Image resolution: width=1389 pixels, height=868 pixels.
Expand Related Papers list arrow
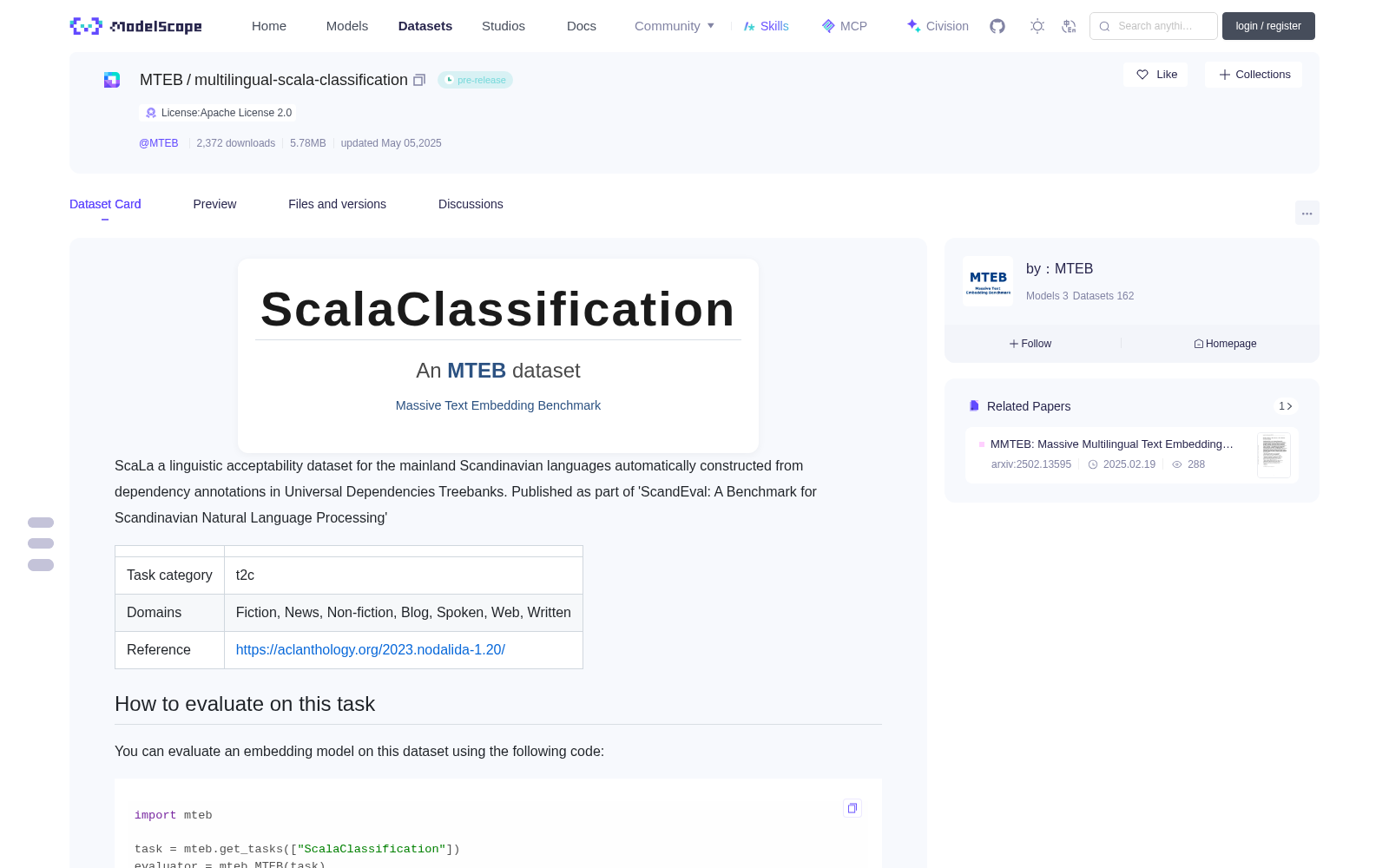1286,406
